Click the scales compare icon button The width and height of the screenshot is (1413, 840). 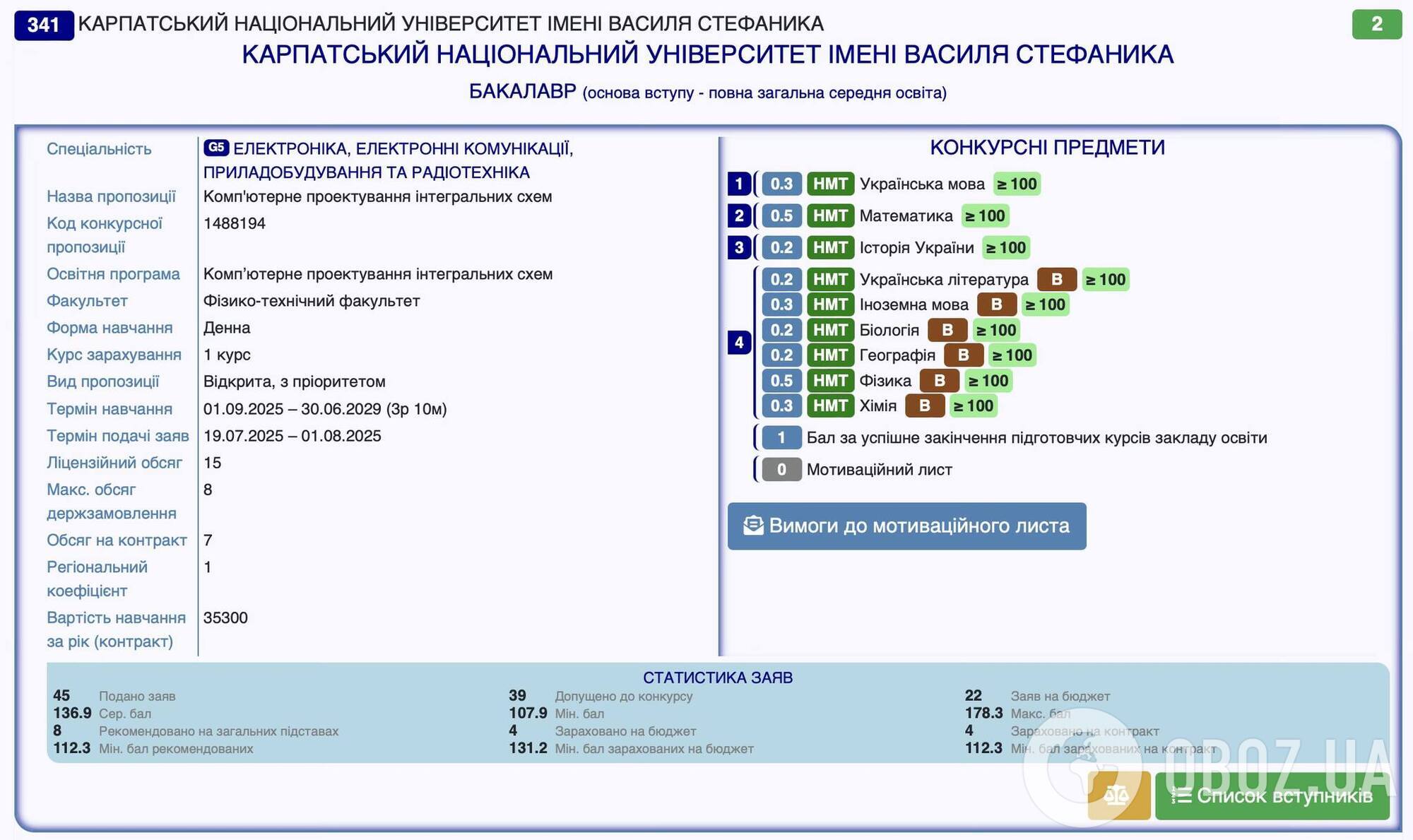(1119, 795)
